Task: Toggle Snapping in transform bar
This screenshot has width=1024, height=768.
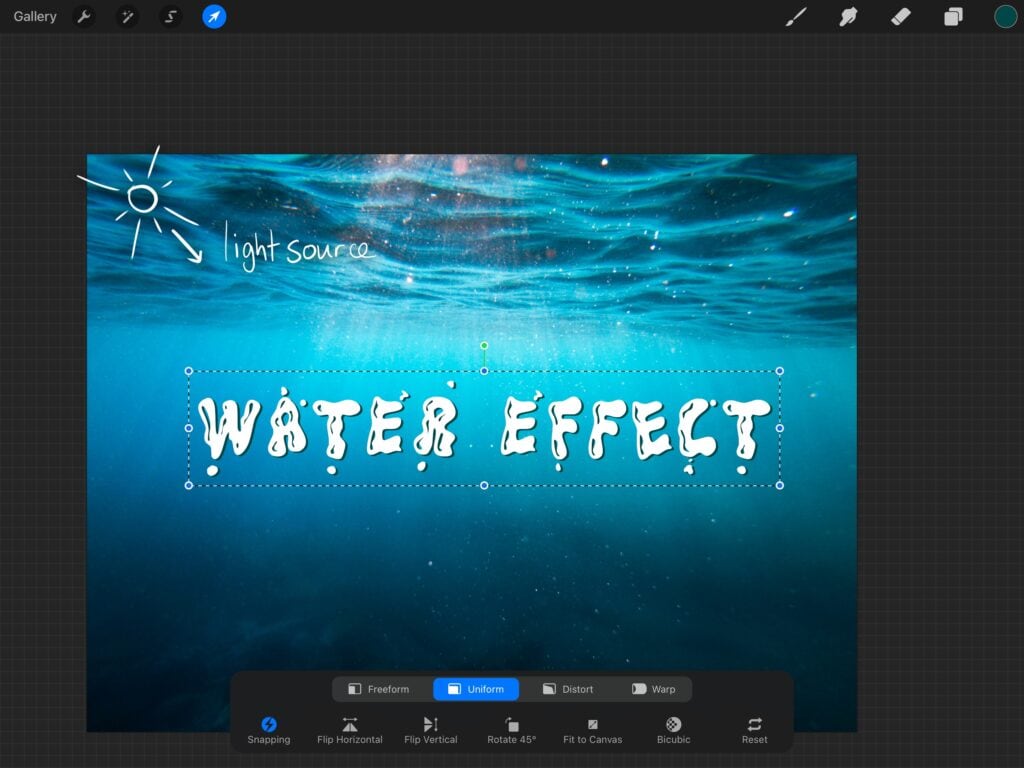Action: [x=269, y=730]
